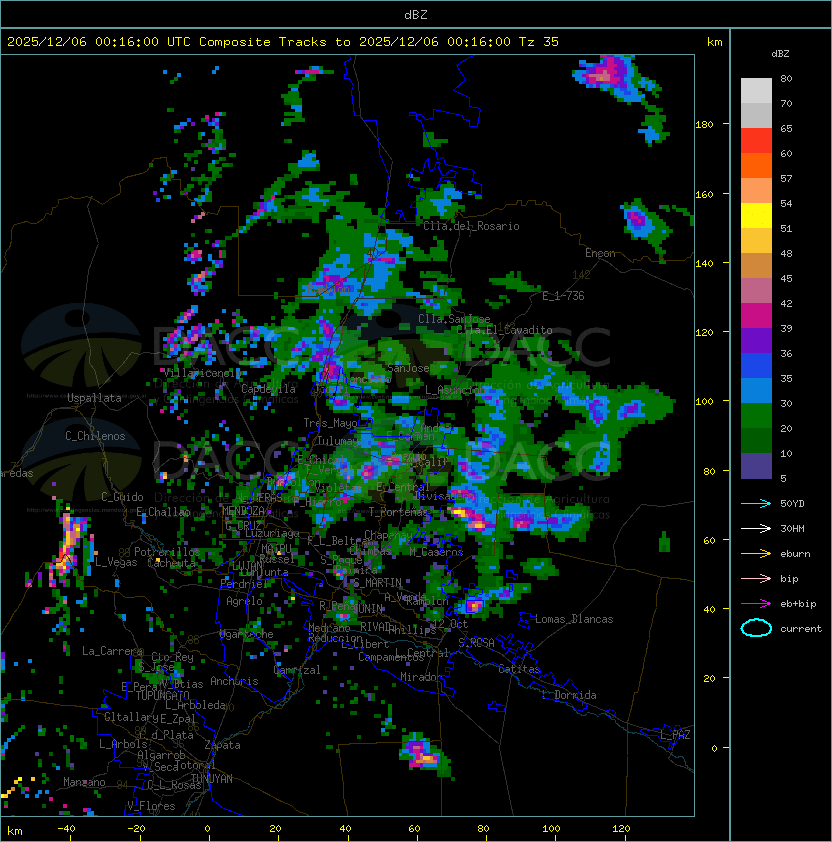Click the yellow eburn arrow in the legend
This screenshot has height=842, width=832.
756,554
